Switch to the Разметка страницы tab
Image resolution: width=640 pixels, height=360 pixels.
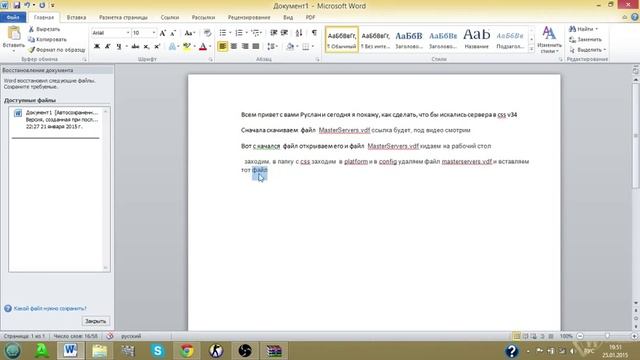click(x=123, y=18)
